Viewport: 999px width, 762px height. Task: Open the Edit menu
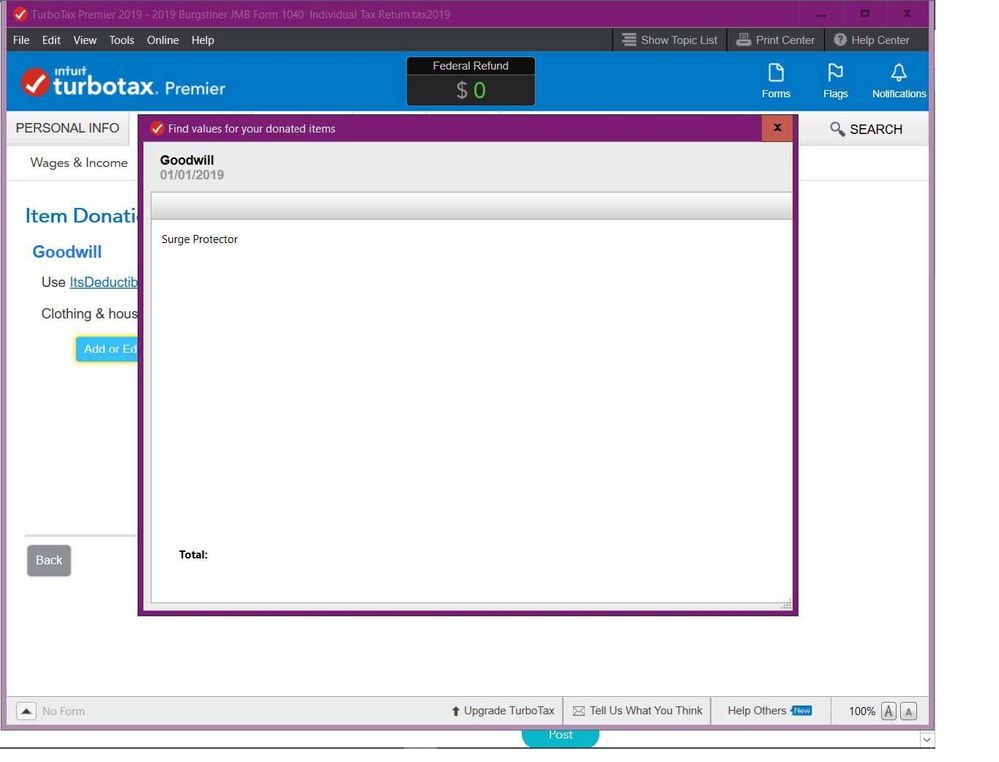click(x=51, y=40)
